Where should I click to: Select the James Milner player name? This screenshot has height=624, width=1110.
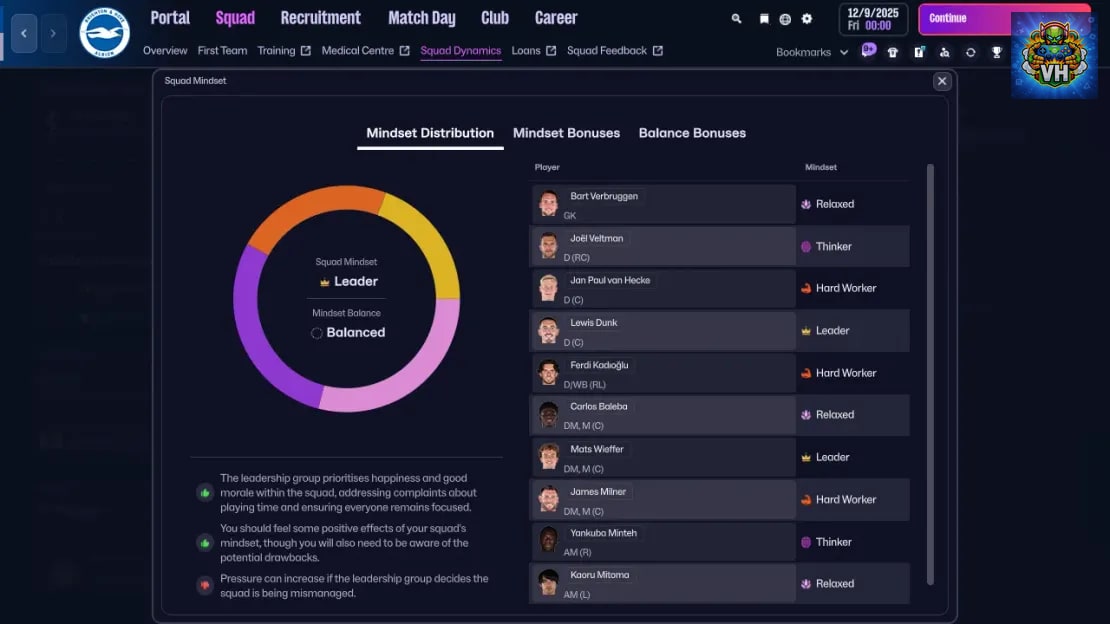[598, 492]
